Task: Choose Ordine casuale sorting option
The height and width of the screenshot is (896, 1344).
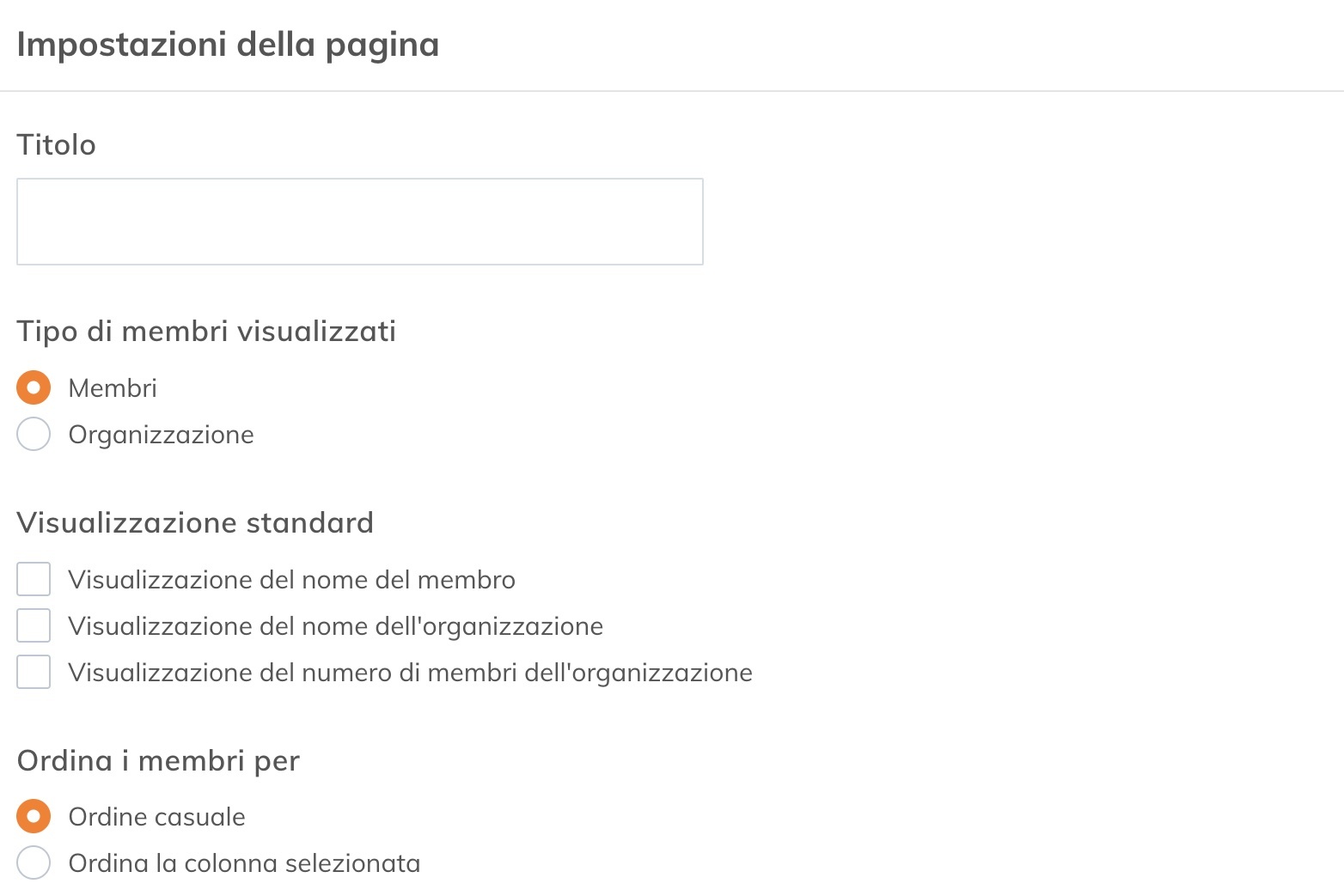Action: coord(33,816)
